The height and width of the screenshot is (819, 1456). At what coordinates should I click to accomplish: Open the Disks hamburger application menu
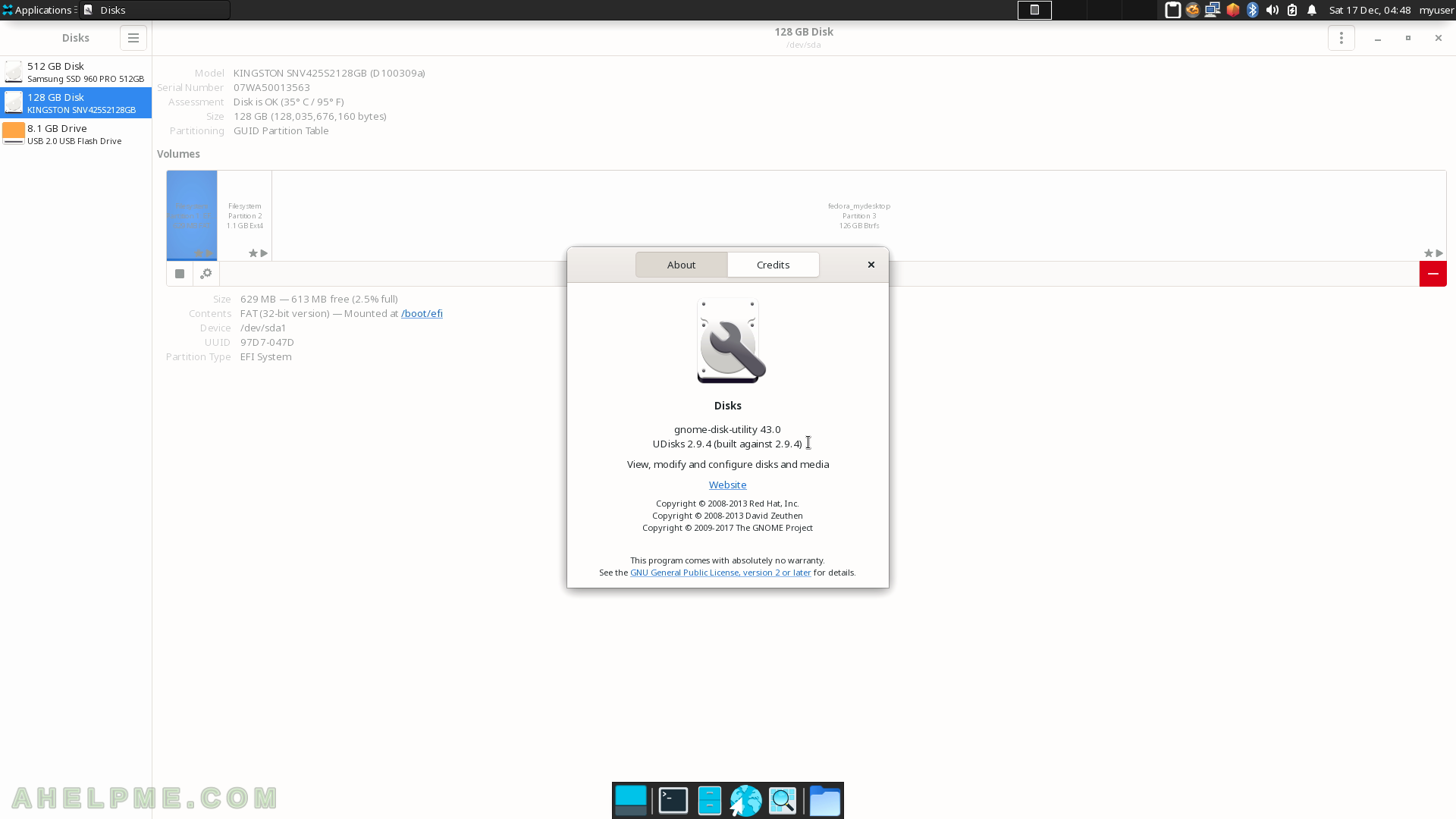(133, 38)
